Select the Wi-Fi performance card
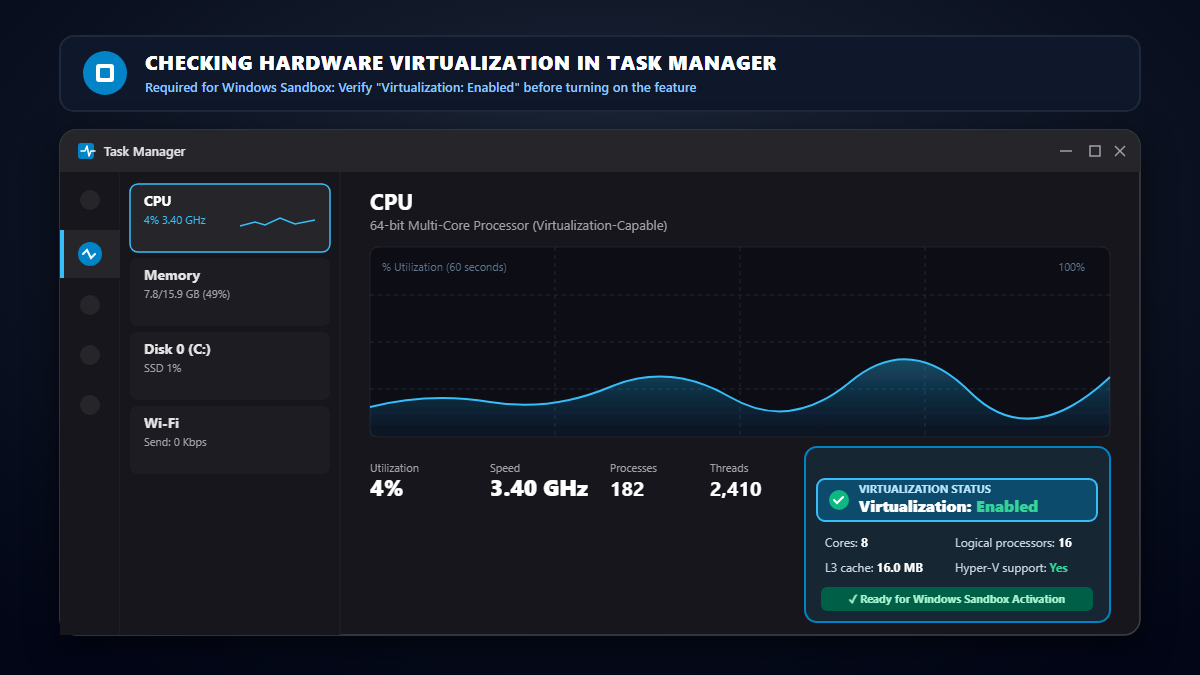Viewport: 1200px width, 675px height. 230,440
